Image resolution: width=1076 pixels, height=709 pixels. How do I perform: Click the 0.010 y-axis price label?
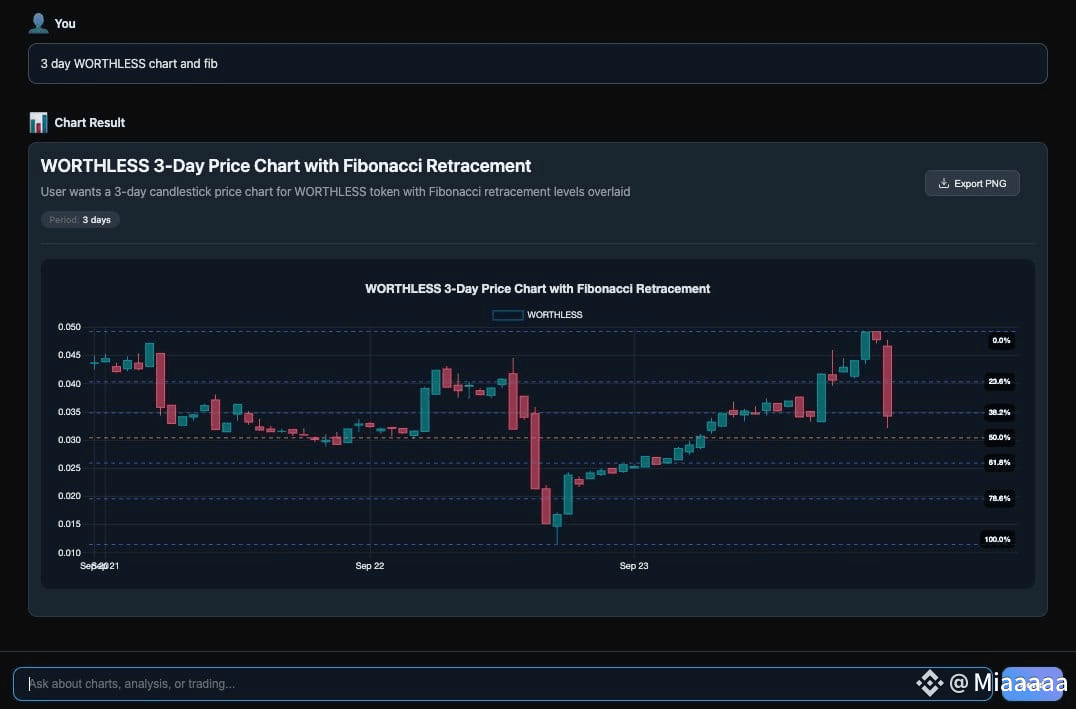tap(69, 553)
